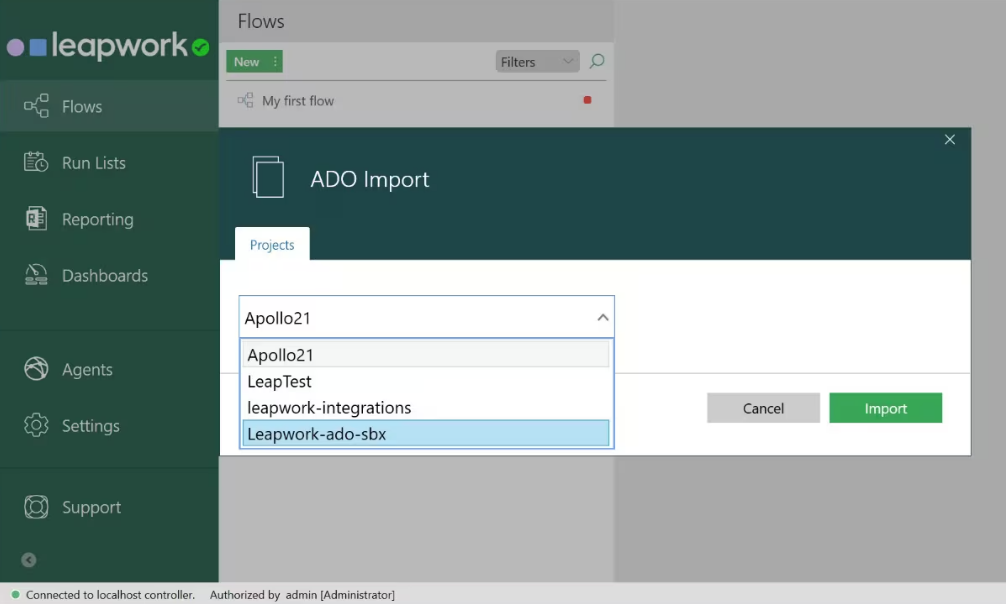Cancel the ADO Import dialog
The height and width of the screenshot is (604, 1006).
[763, 408]
